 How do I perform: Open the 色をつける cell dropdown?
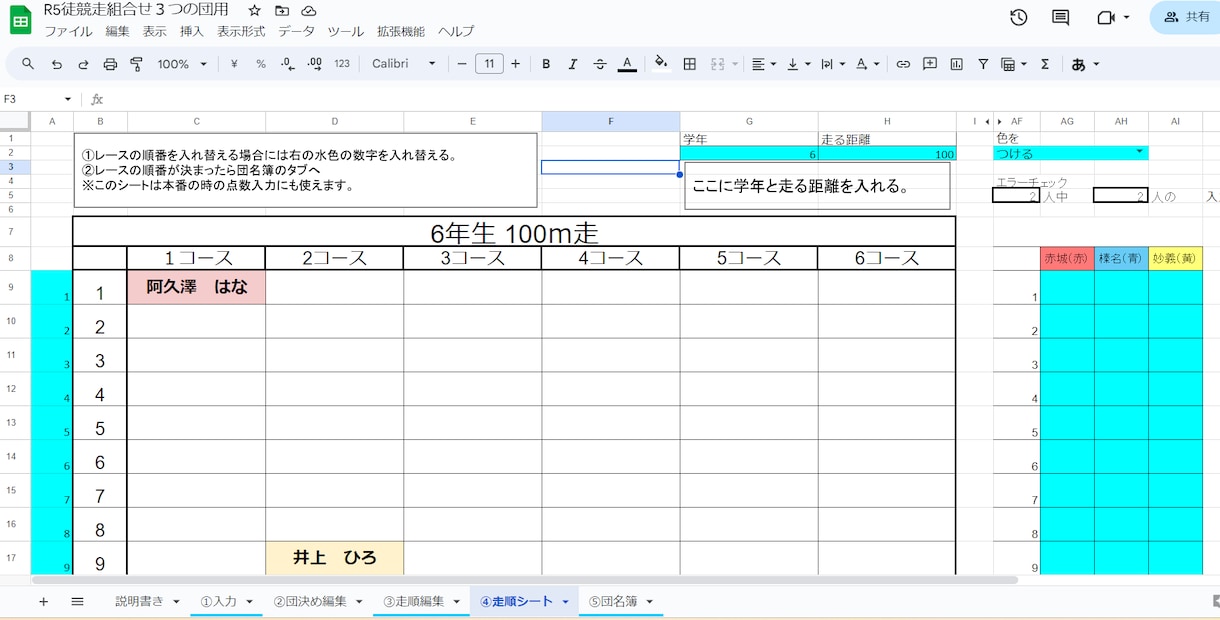pyautogui.click(x=1139, y=153)
